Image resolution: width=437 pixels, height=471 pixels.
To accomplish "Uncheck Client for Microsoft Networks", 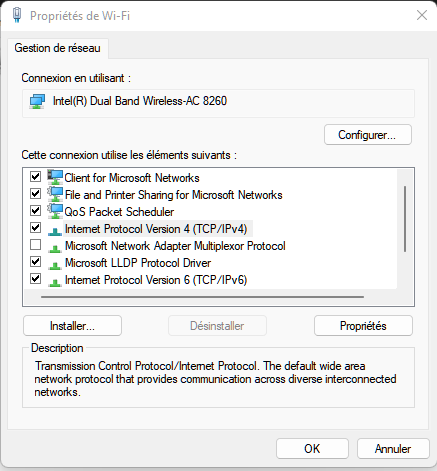I will click(35, 176).
